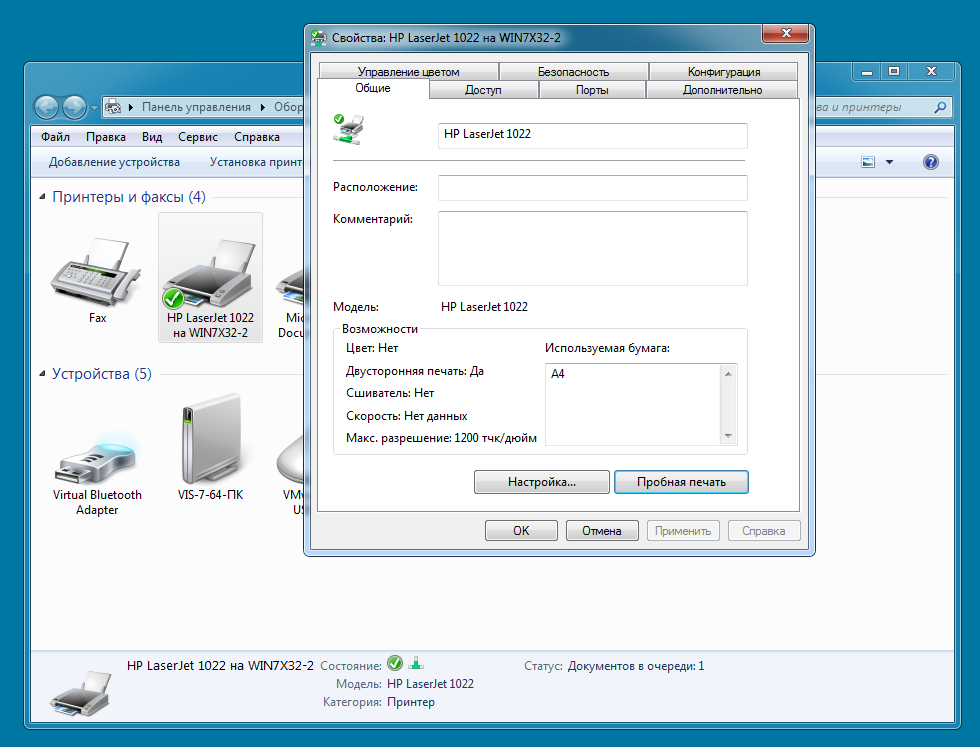The height and width of the screenshot is (747, 980).
Task: Click the disabled Применить button
Action: [683, 531]
